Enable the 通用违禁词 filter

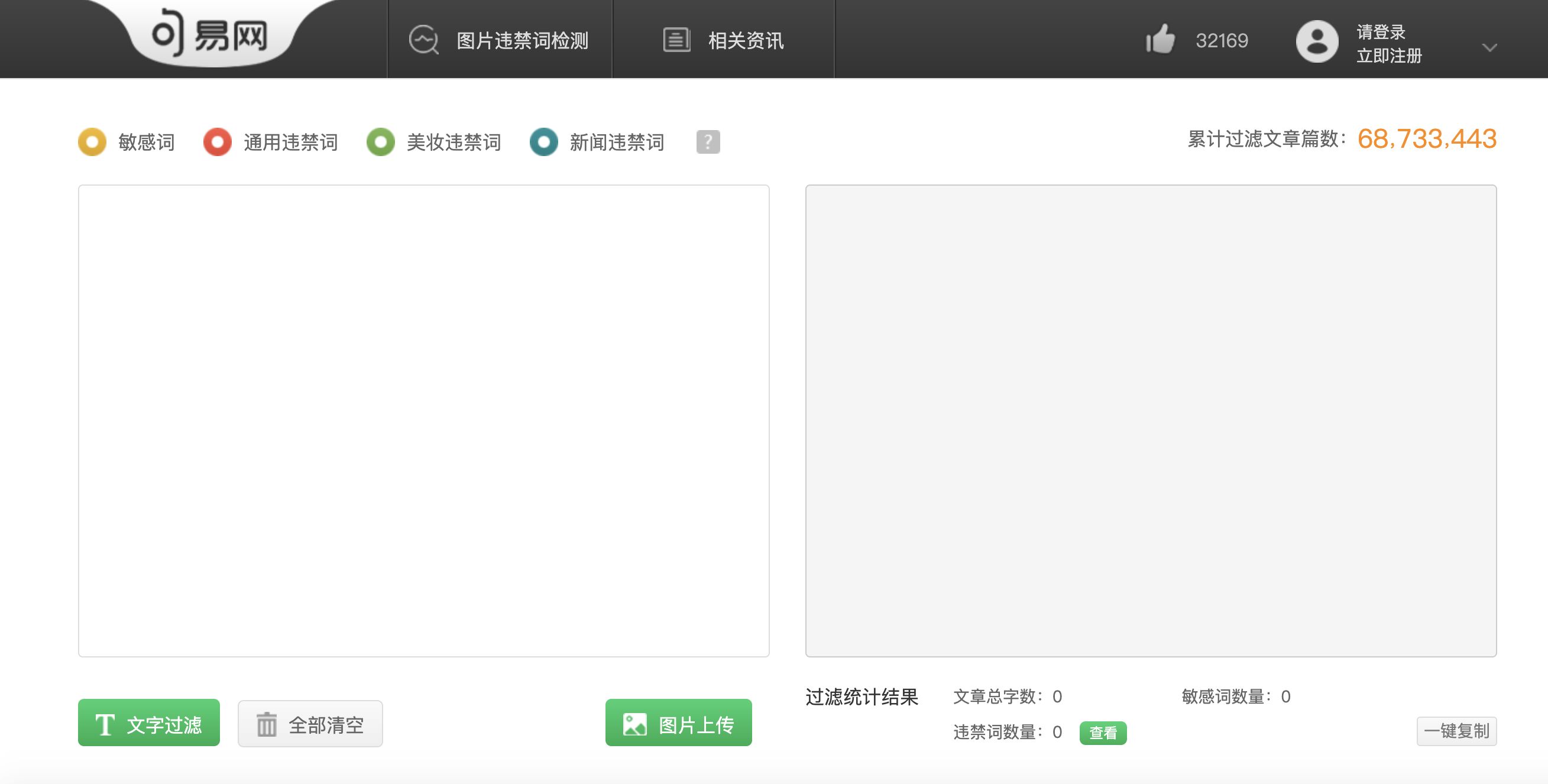pos(218,142)
